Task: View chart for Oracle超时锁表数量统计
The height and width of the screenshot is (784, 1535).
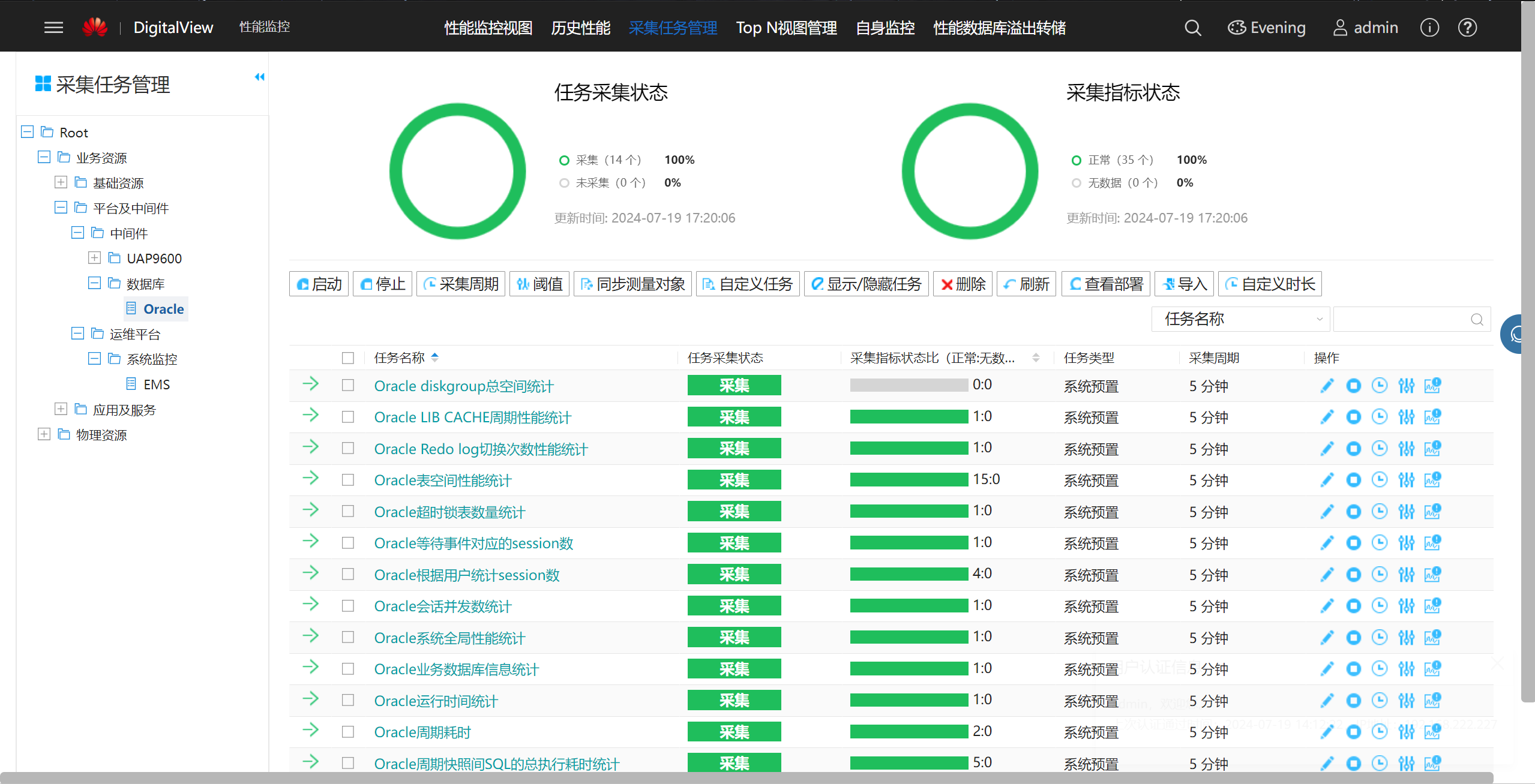Action: click(x=1432, y=512)
